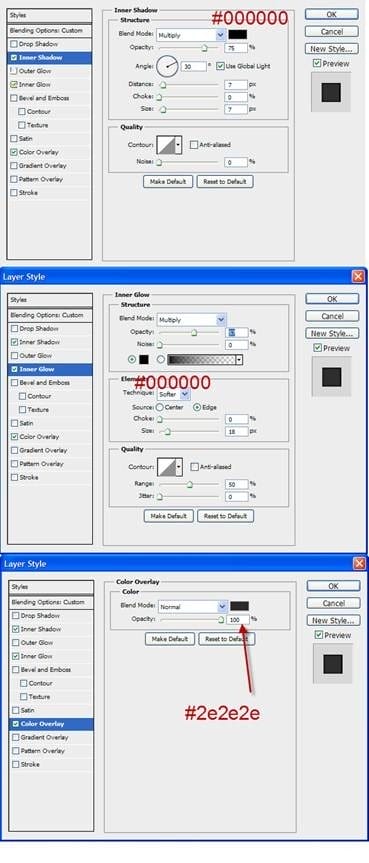Toggle Preview checkbox in the Color Overlay dialog
The height and width of the screenshot is (863, 369).
pyautogui.click(x=318, y=635)
